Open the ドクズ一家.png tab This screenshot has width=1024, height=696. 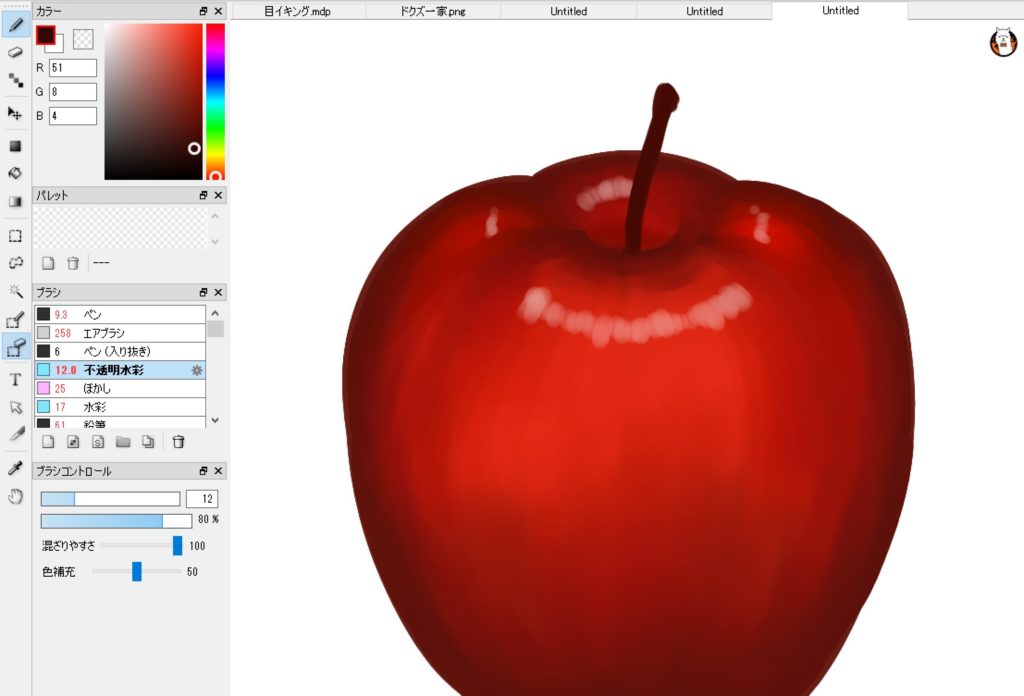click(x=432, y=11)
